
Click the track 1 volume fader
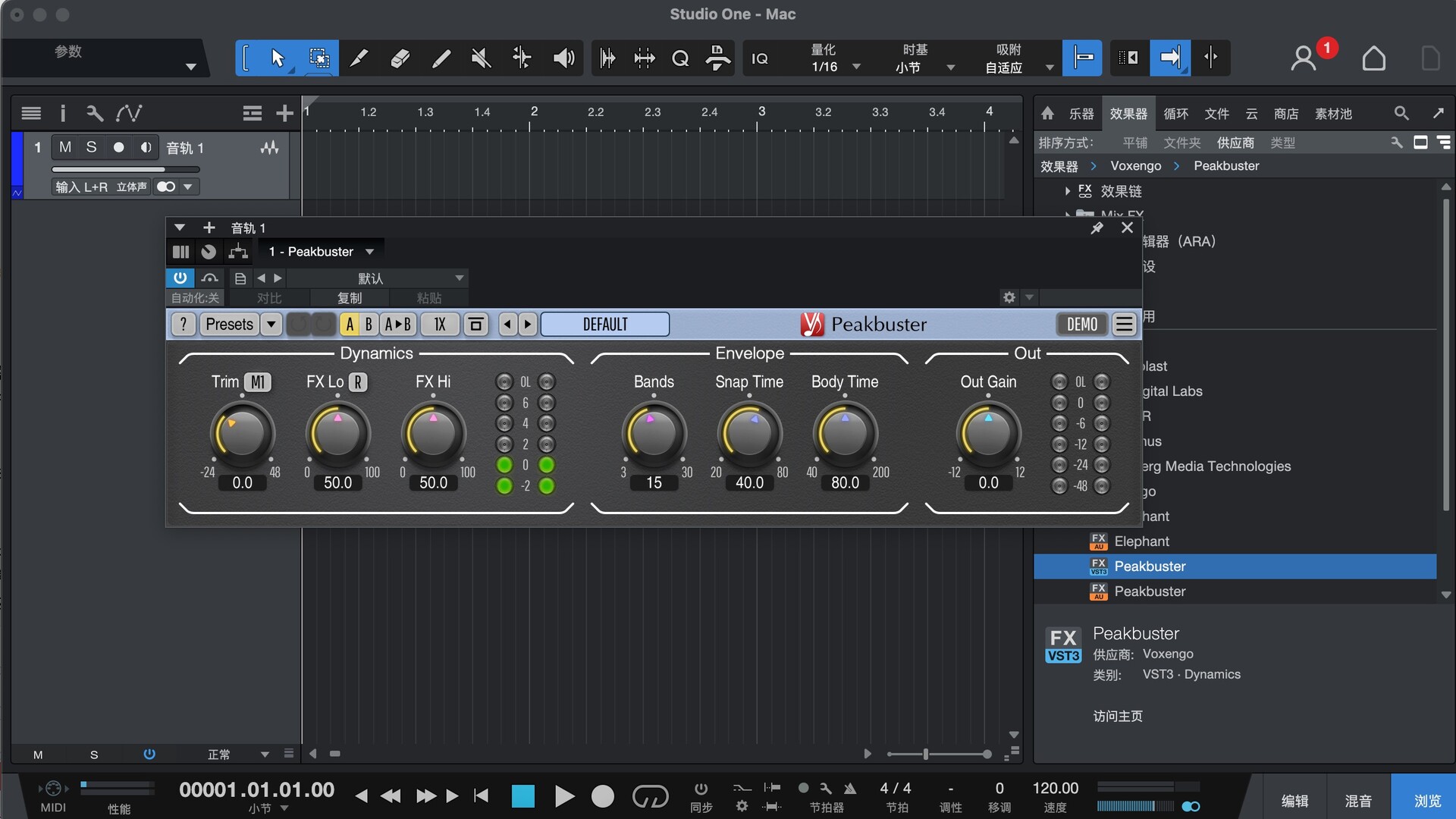pyautogui.click(x=125, y=169)
